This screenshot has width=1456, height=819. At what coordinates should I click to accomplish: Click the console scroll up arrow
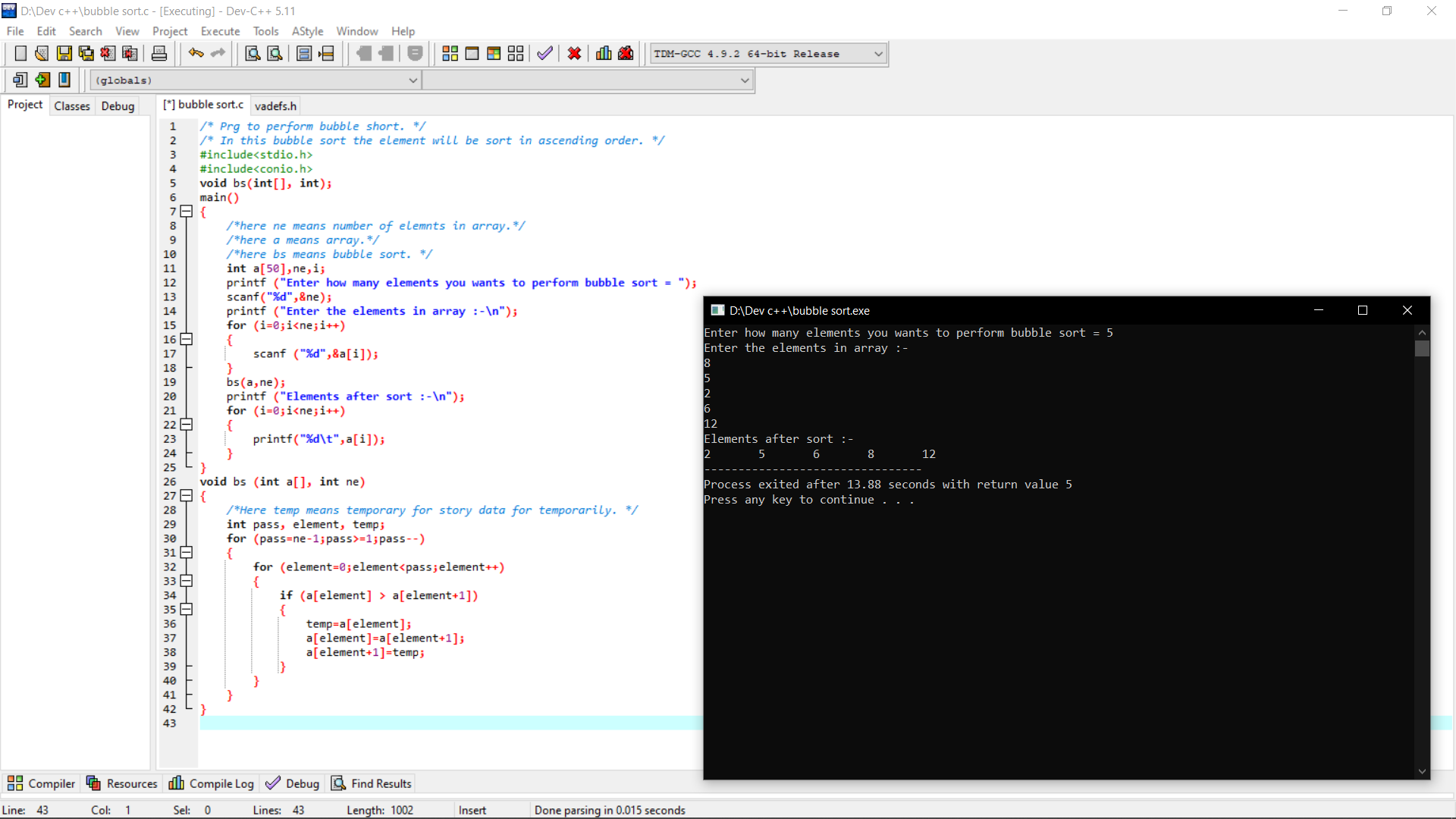(1422, 332)
